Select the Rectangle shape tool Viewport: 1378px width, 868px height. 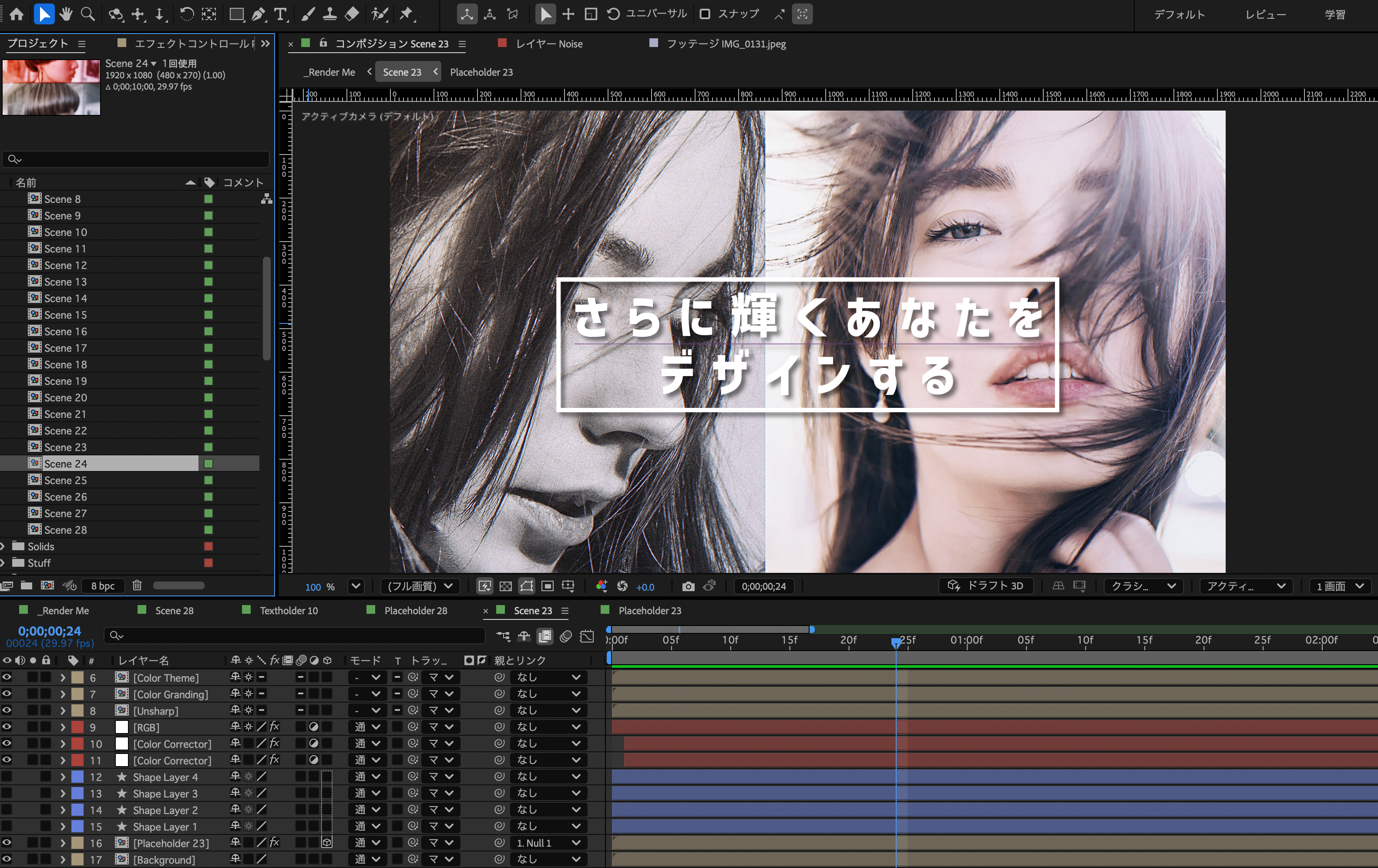(236, 14)
